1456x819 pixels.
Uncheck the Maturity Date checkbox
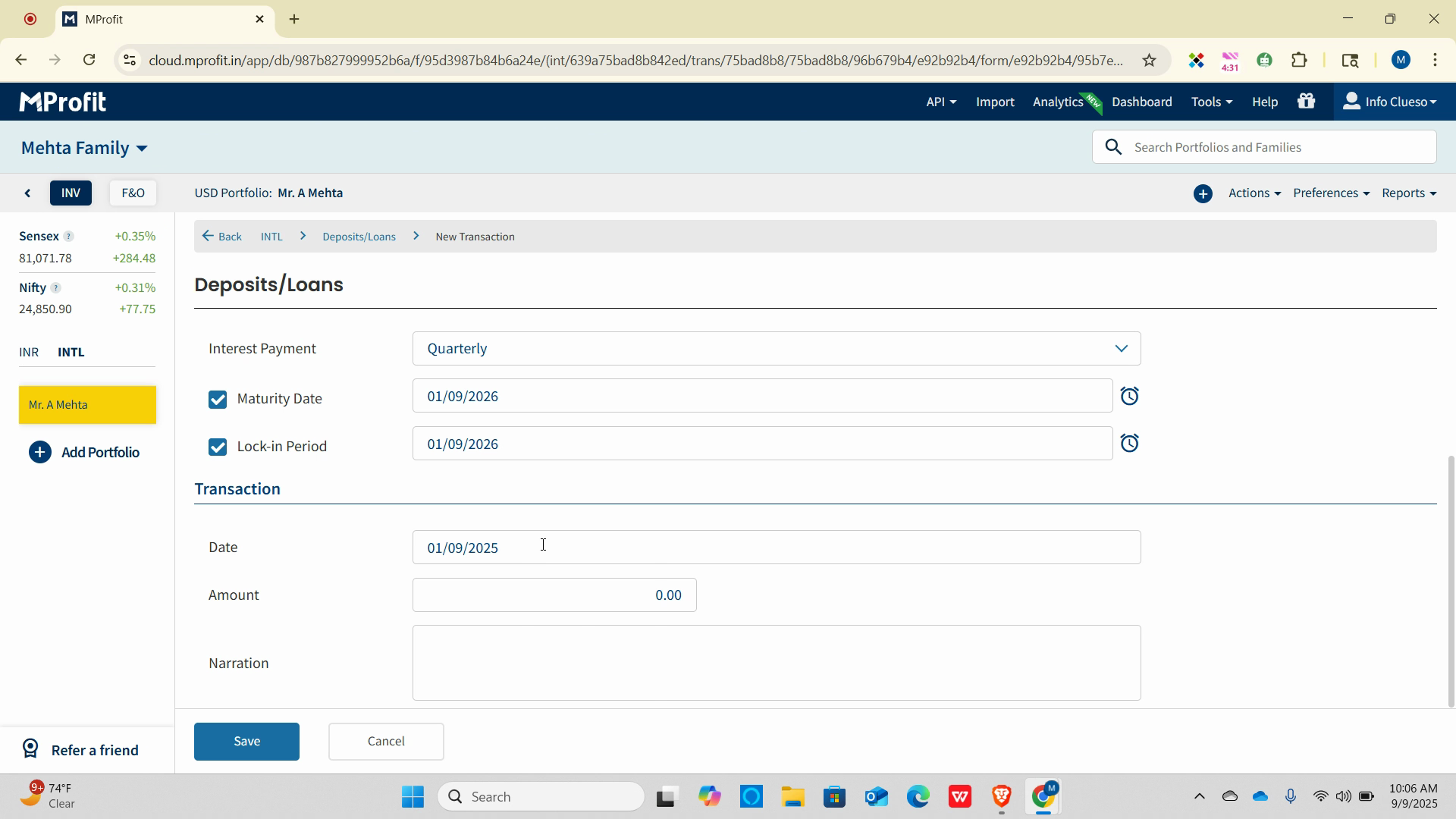[x=218, y=399]
